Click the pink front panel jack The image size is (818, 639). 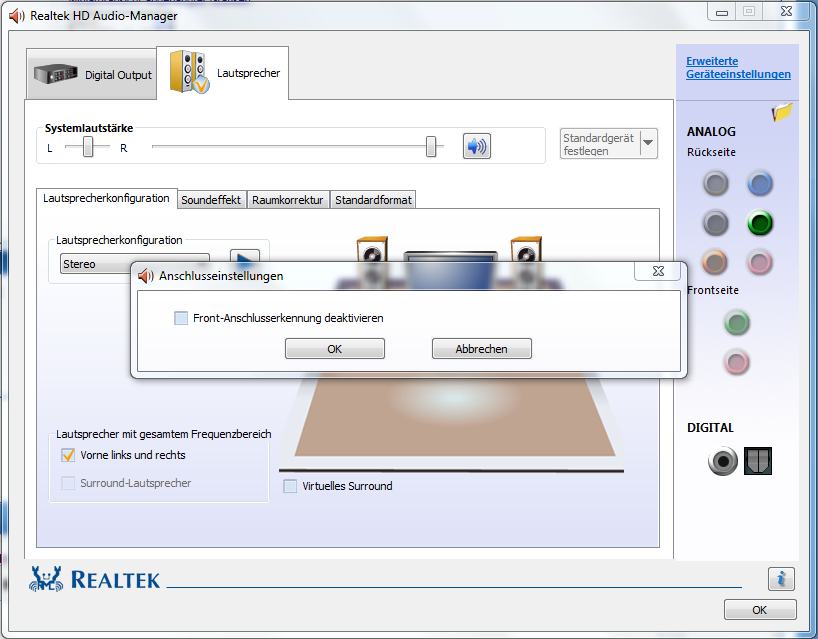(737, 362)
